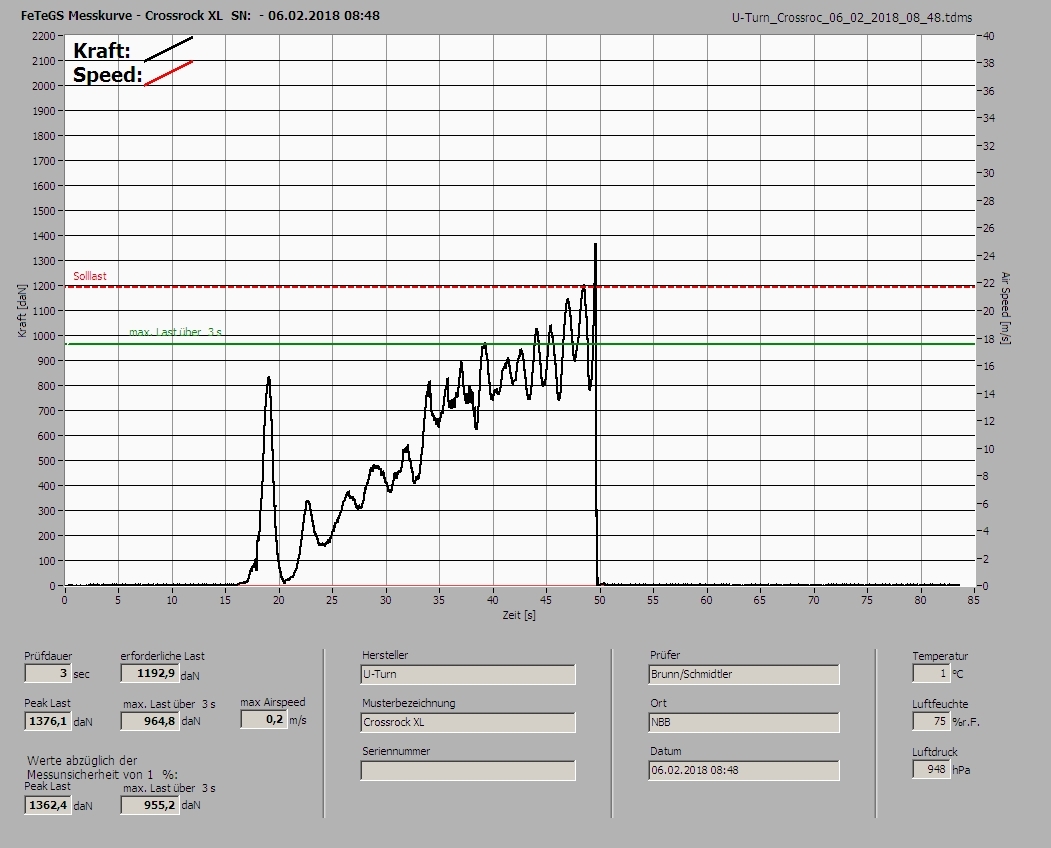This screenshot has width=1051, height=848.
Task: Click the 40 tick on the Air Speed axis
Action: click(989, 36)
